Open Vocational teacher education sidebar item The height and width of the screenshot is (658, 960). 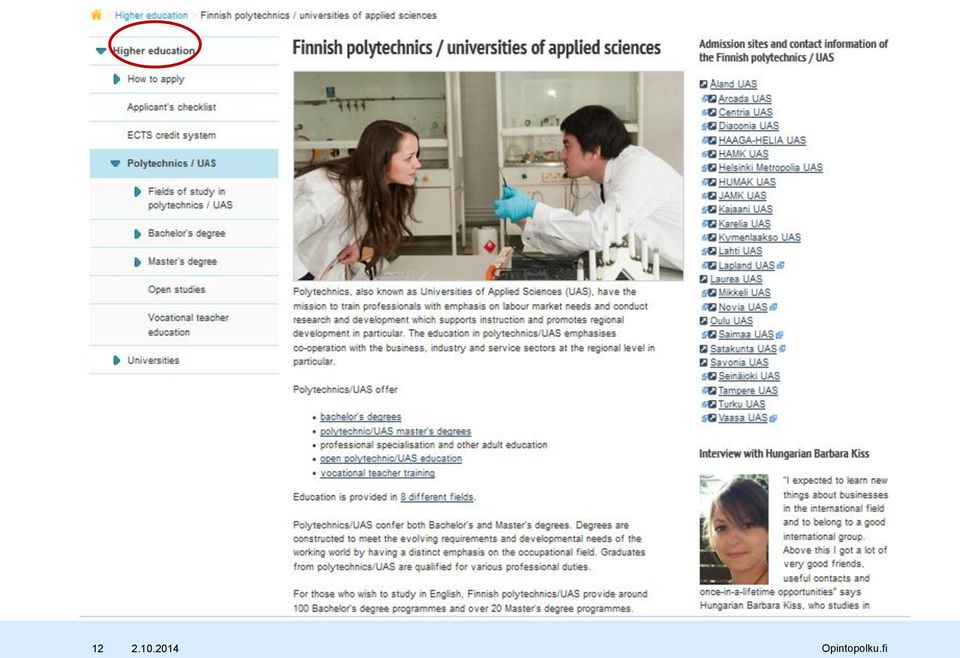pos(188,325)
